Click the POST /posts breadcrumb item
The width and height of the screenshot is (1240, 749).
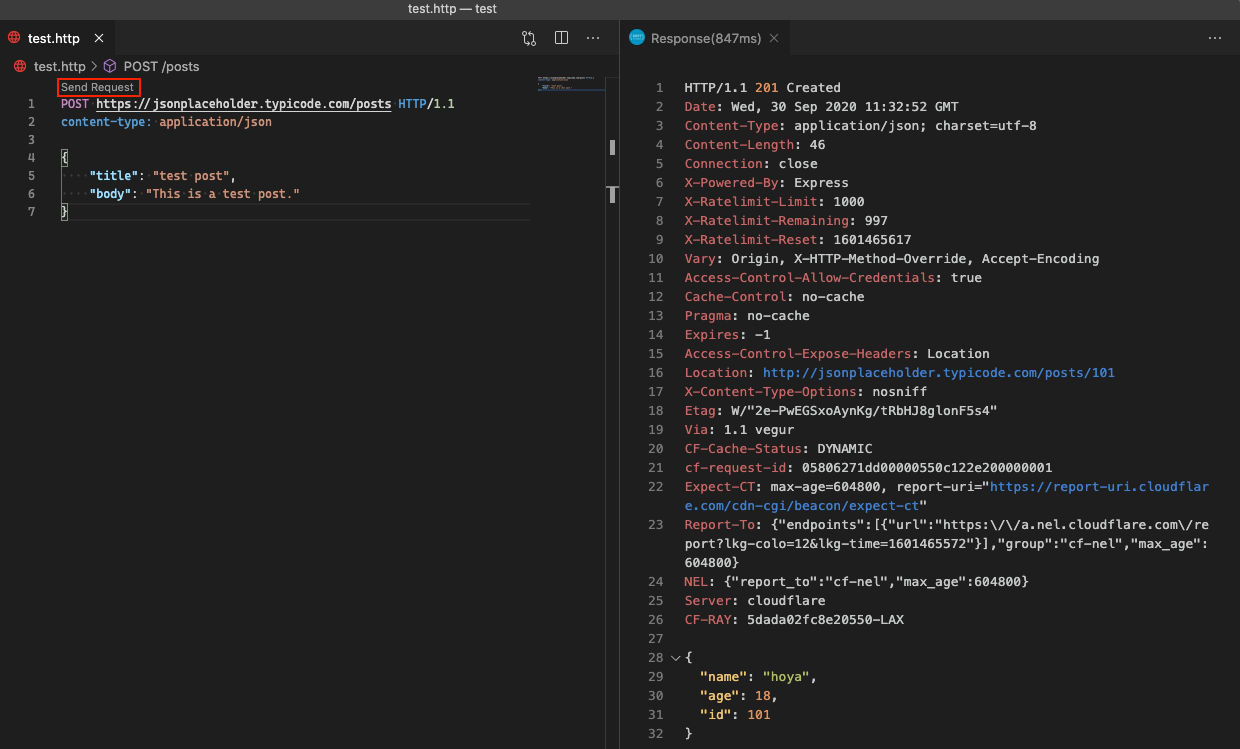161,66
